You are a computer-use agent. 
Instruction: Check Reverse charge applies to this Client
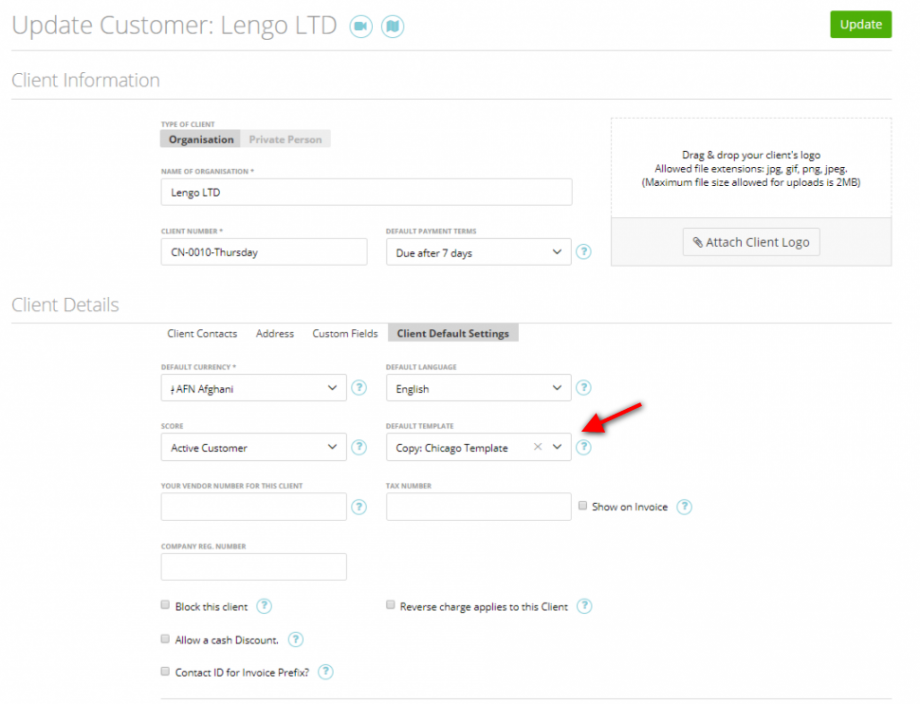390,605
